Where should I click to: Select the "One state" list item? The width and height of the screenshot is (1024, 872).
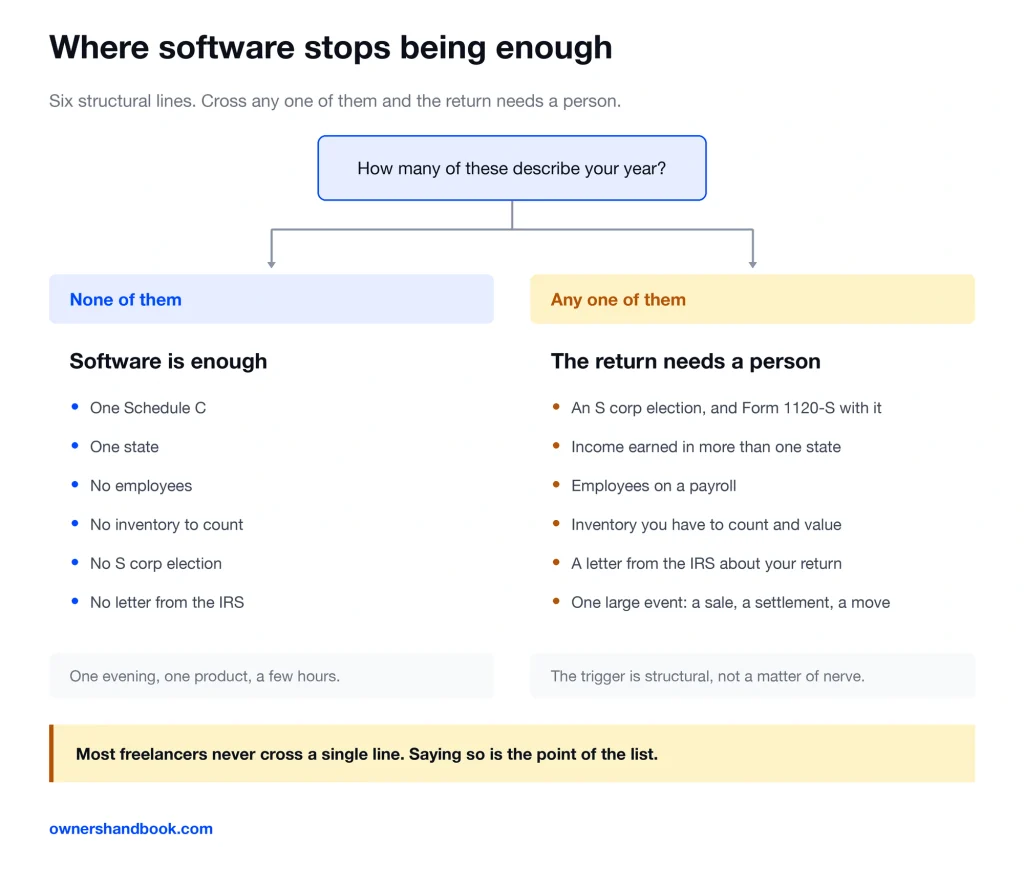(x=124, y=447)
